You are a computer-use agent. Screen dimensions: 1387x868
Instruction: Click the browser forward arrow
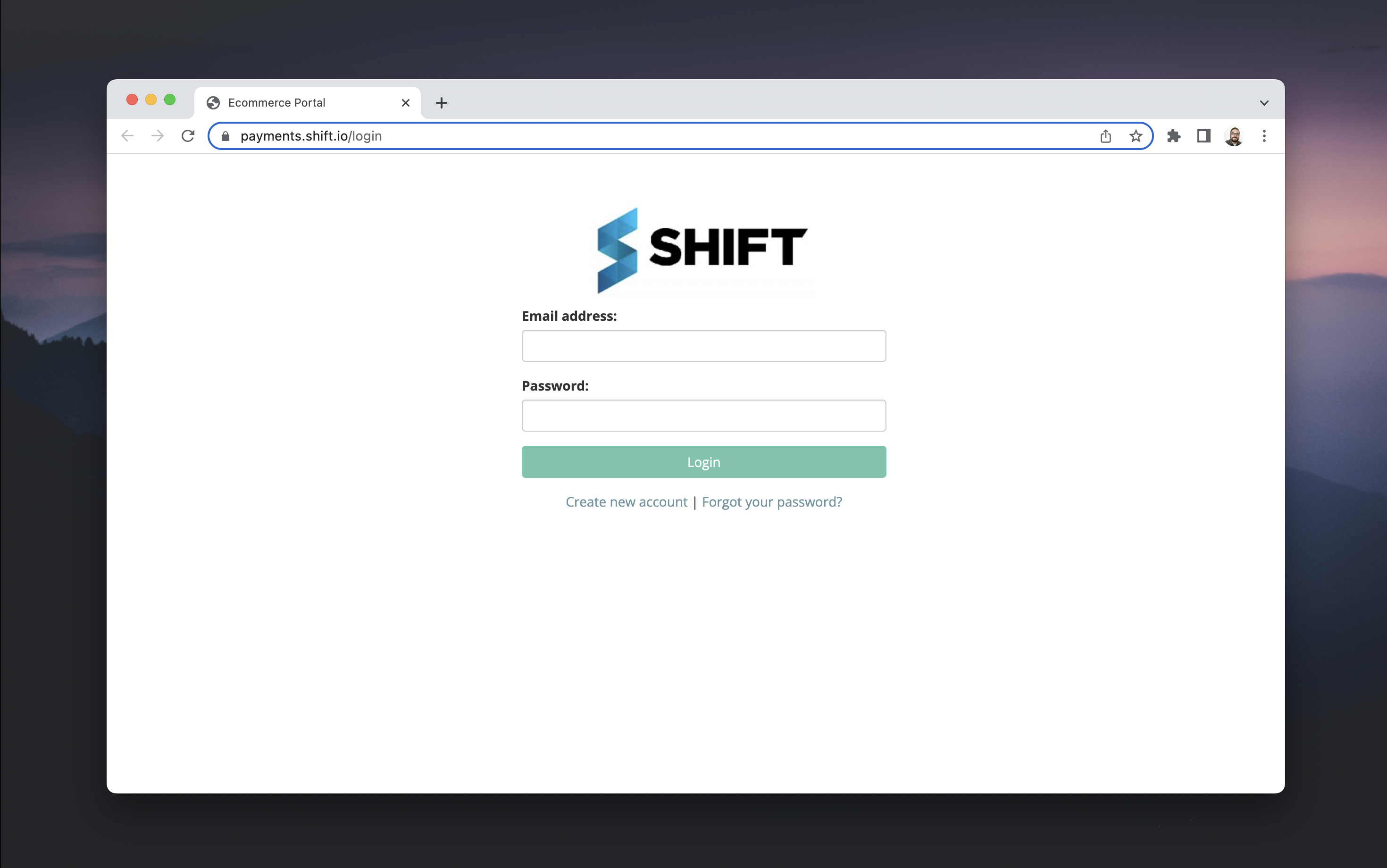click(x=157, y=136)
